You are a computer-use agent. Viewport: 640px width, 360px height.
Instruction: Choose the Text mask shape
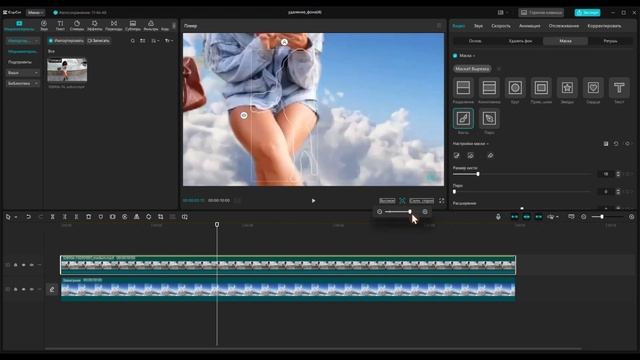tap(619, 88)
